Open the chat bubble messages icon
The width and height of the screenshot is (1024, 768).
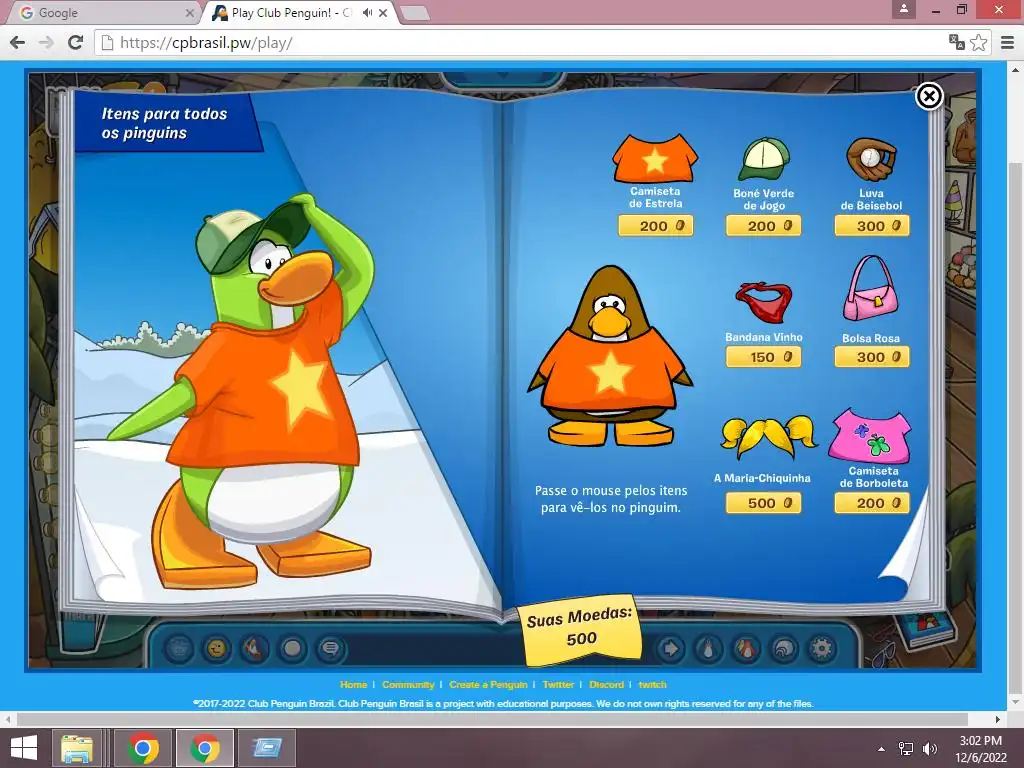[x=330, y=648]
